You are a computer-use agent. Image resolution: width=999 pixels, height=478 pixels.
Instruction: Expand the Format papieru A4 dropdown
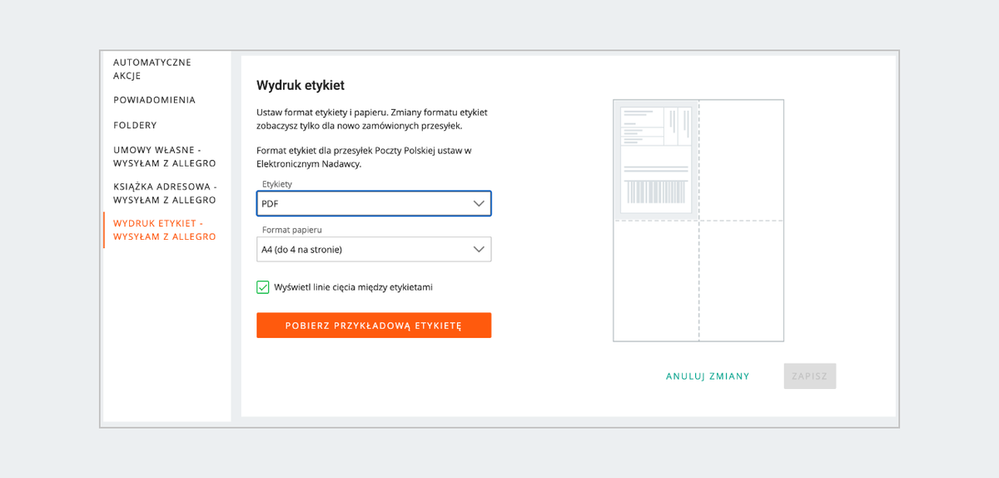[x=374, y=249]
